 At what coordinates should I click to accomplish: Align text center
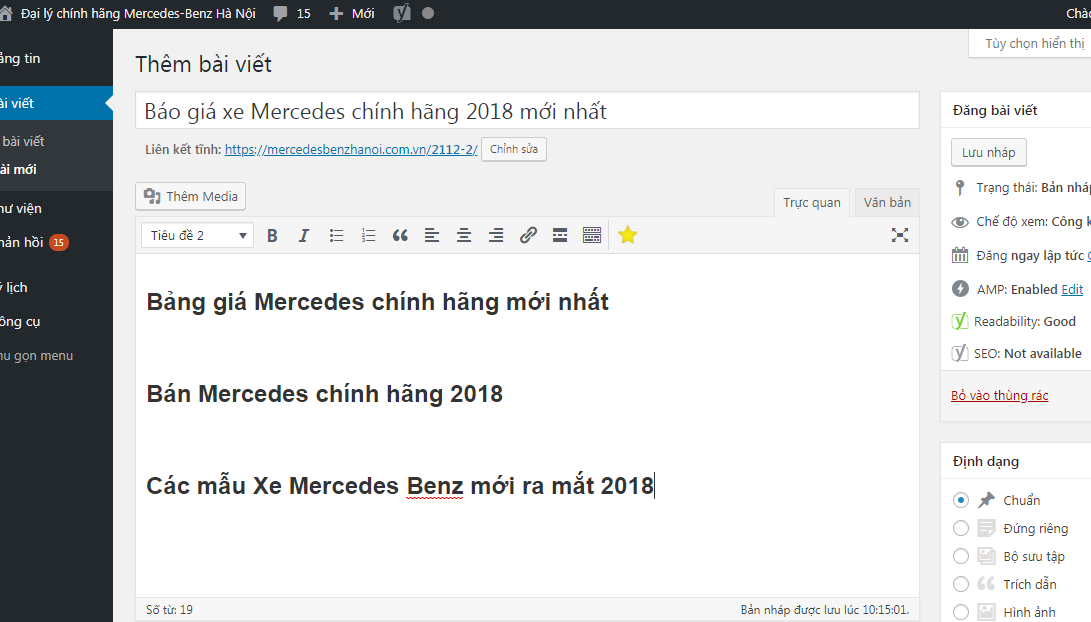tap(464, 236)
